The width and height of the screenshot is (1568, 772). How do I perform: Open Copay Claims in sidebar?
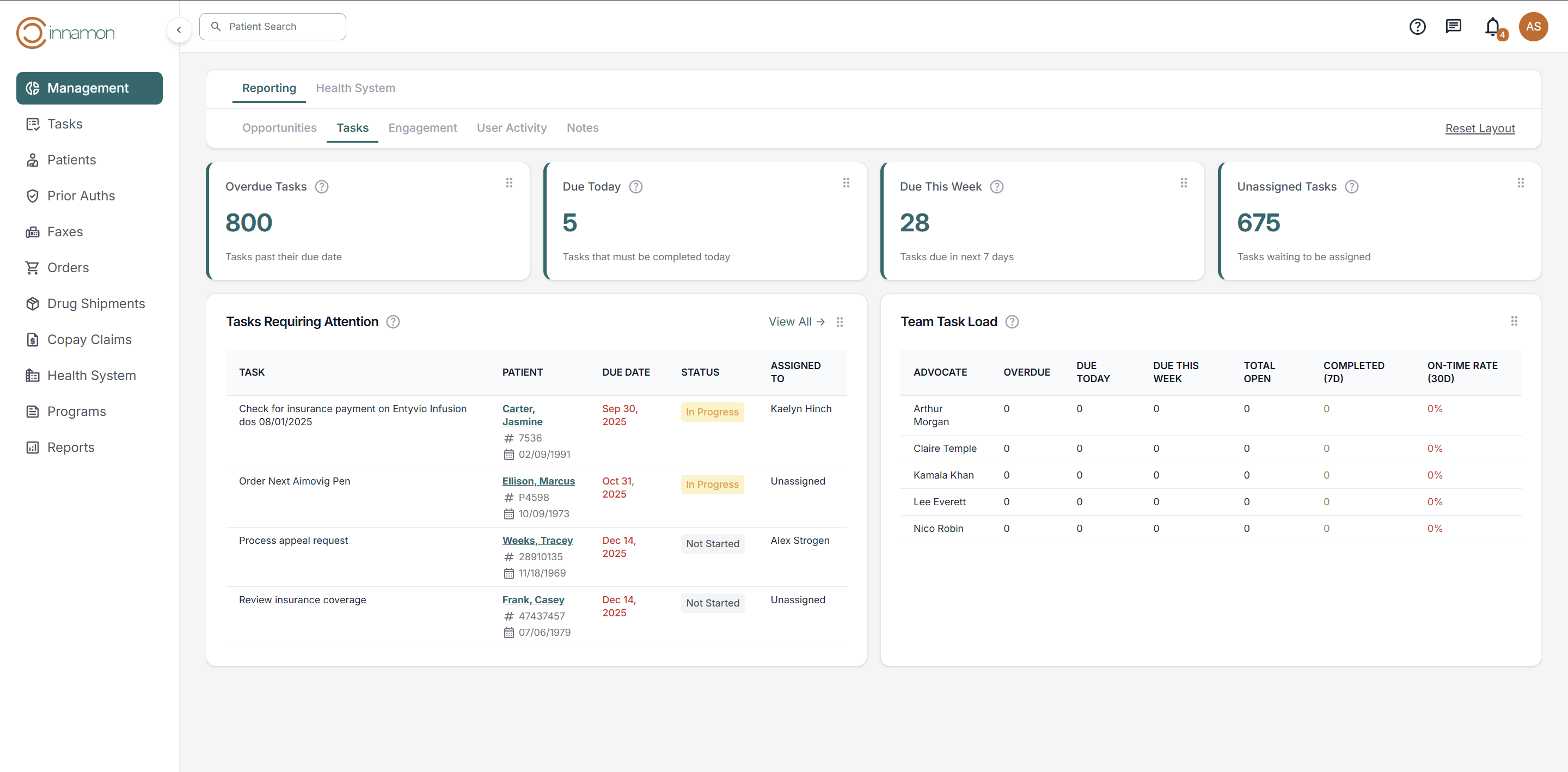click(89, 340)
